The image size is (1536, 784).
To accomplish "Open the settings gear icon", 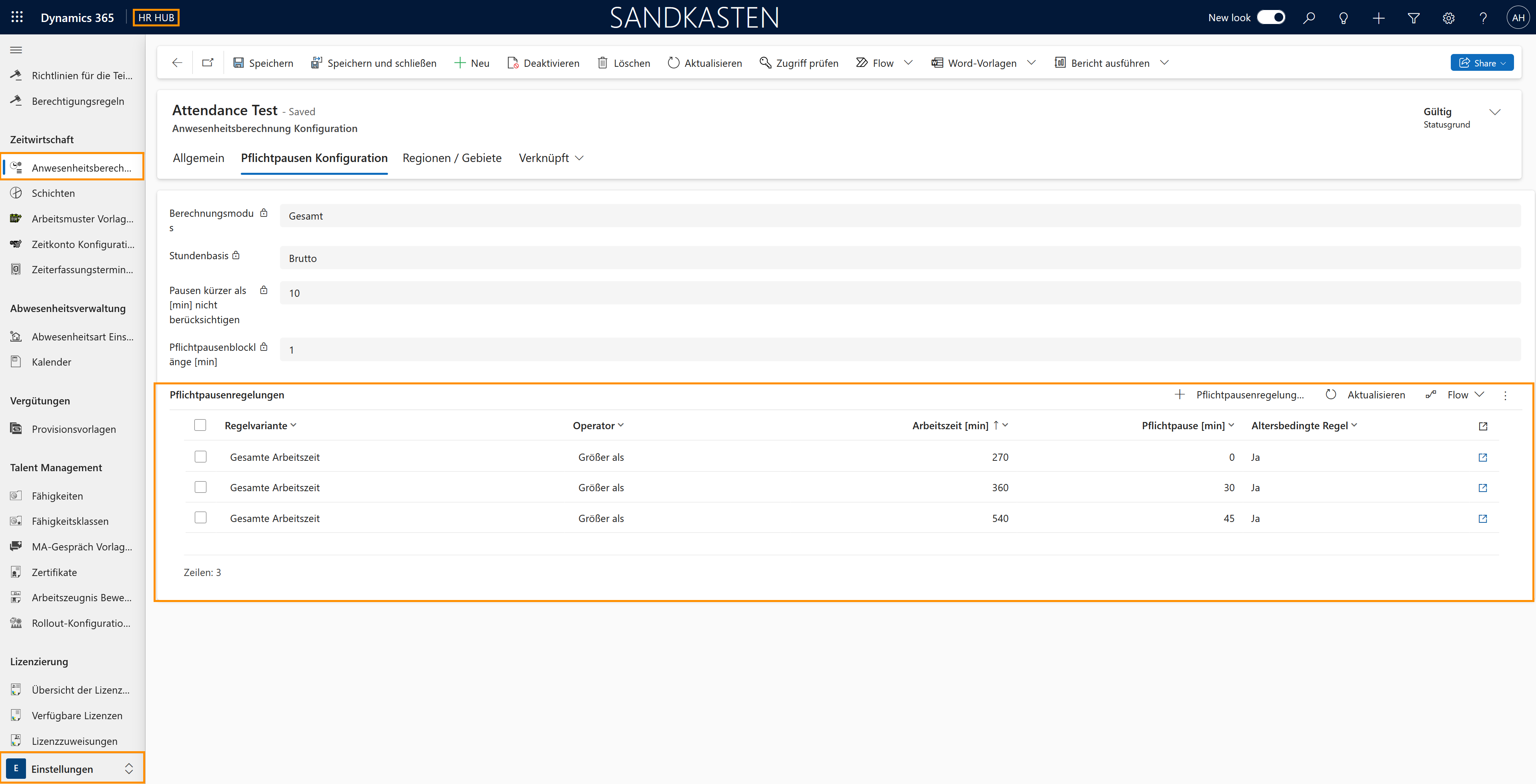I will point(1448,18).
